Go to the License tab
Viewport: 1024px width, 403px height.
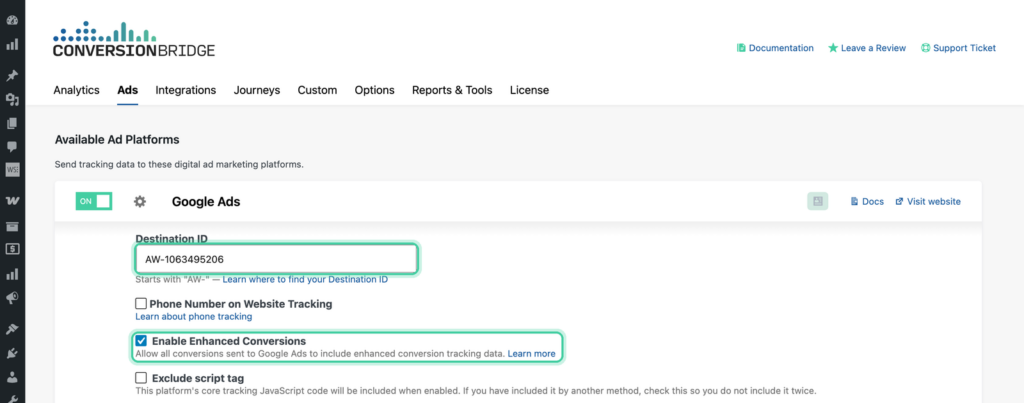(529, 90)
